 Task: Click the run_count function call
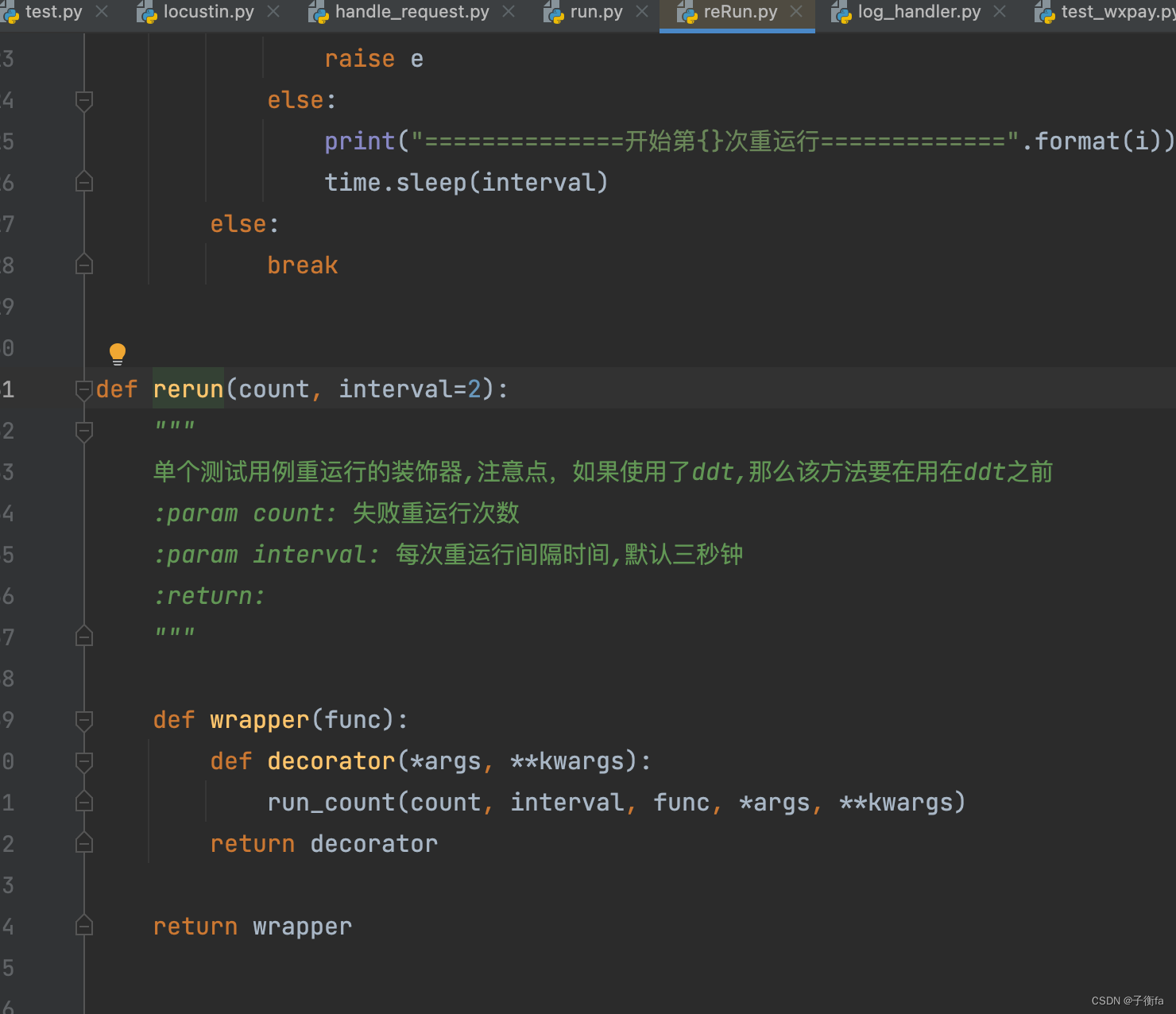[617, 803]
